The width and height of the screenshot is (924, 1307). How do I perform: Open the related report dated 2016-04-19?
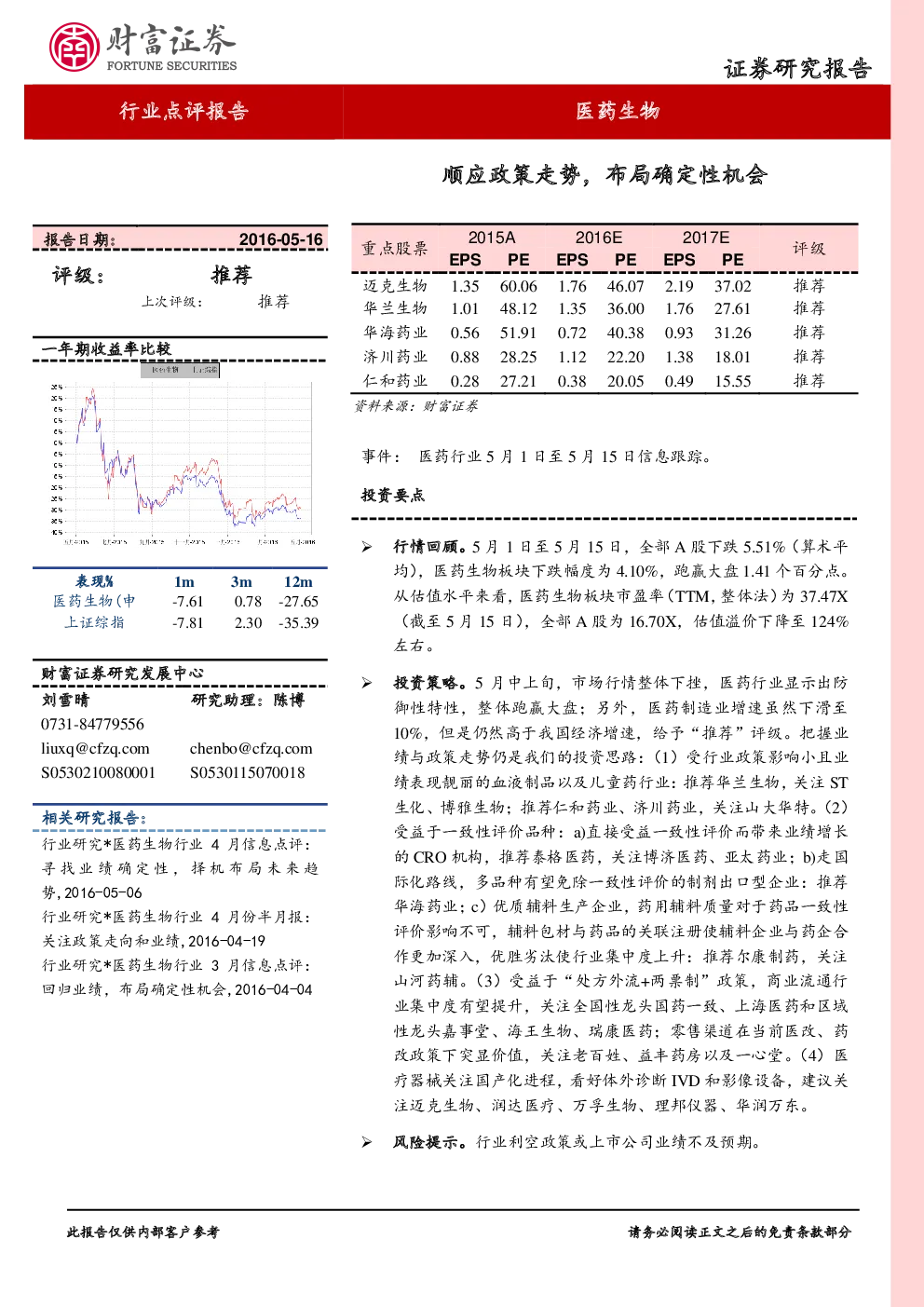(x=177, y=929)
